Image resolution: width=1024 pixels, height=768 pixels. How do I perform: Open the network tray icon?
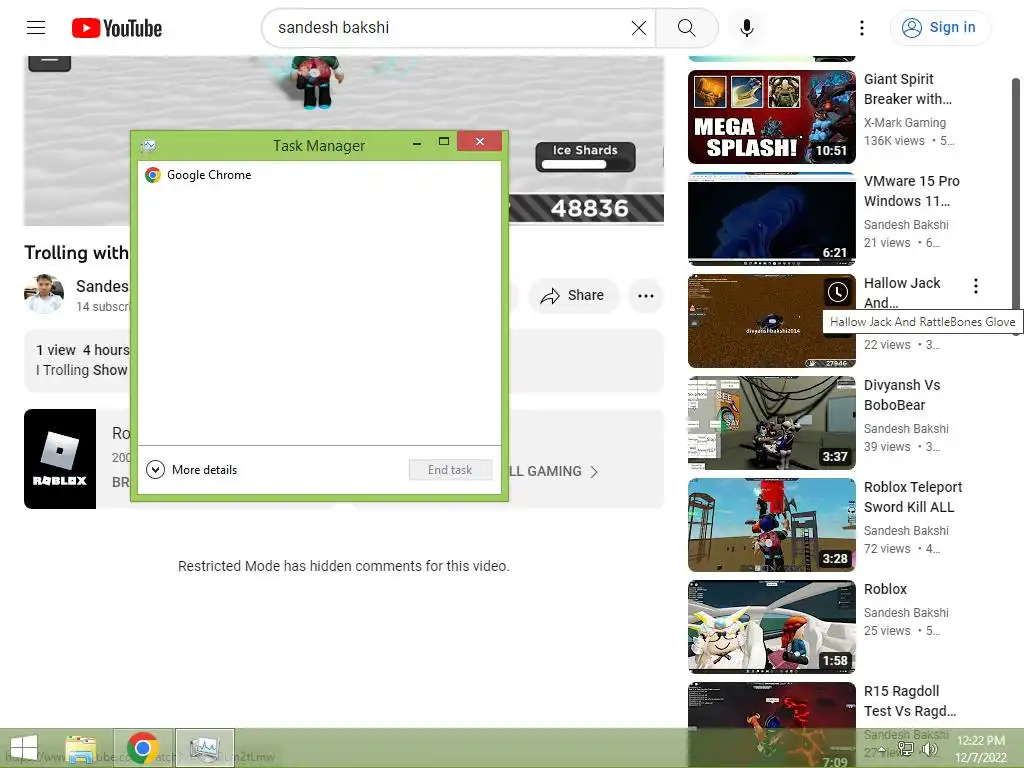pyautogui.click(x=905, y=749)
